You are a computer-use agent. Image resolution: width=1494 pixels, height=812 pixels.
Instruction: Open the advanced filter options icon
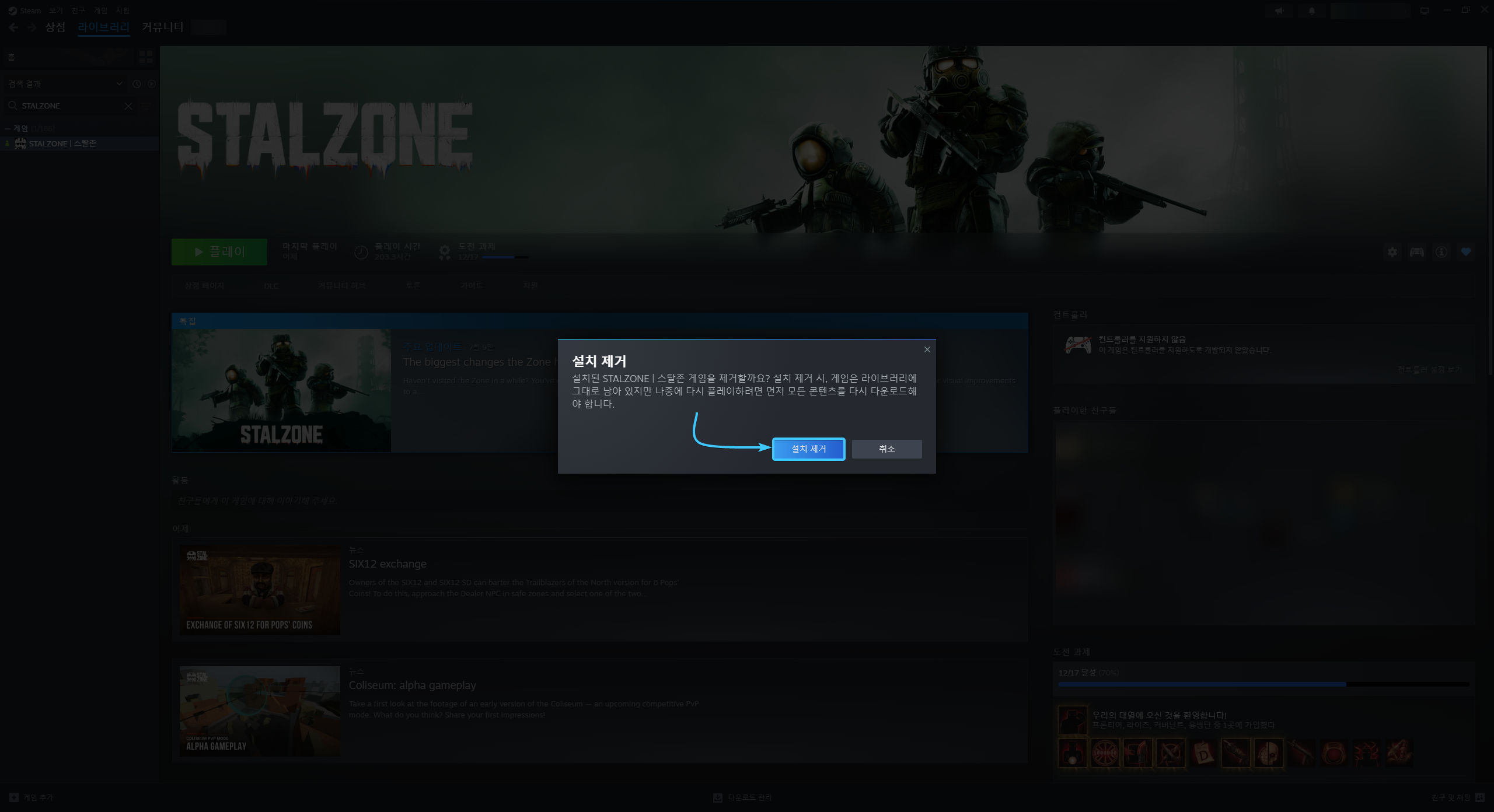[x=146, y=106]
